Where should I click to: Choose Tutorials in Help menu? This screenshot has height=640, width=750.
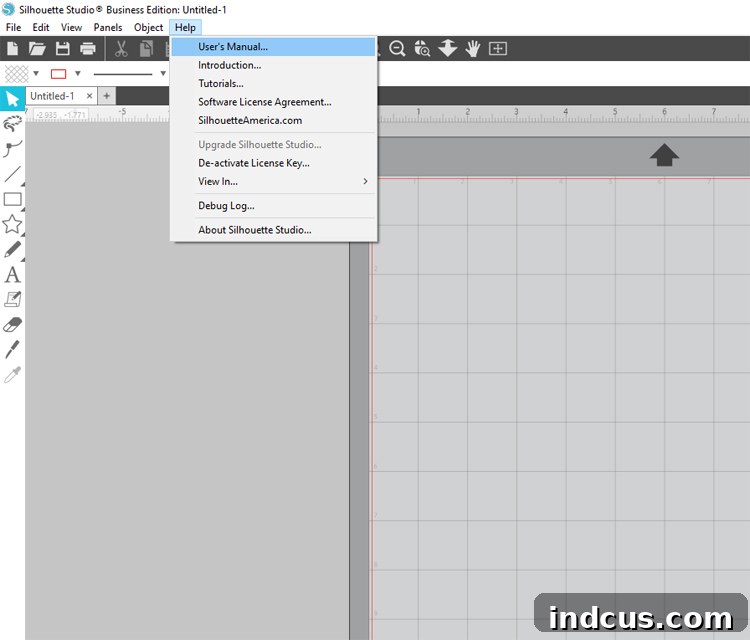point(274,84)
